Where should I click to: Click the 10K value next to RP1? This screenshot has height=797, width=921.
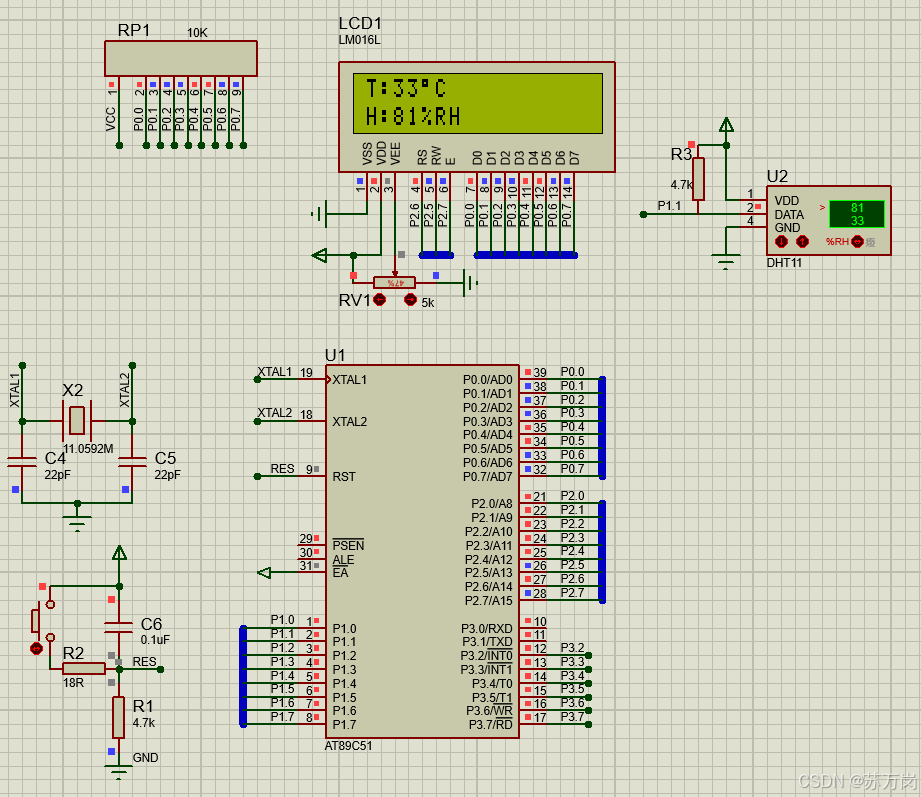(197, 33)
